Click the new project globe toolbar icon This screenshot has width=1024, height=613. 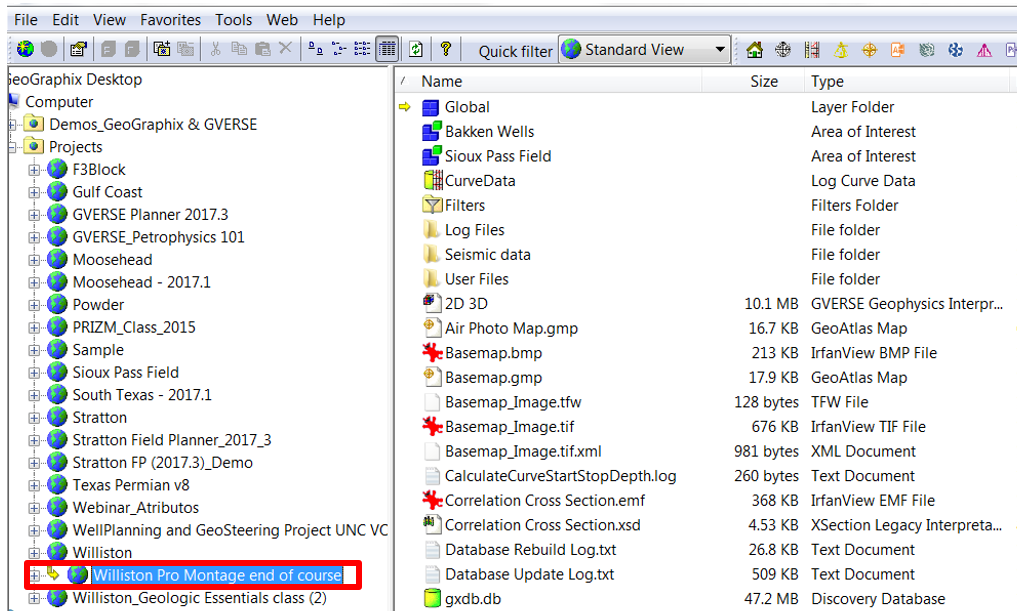pyautogui.click(x=25, y=49)
